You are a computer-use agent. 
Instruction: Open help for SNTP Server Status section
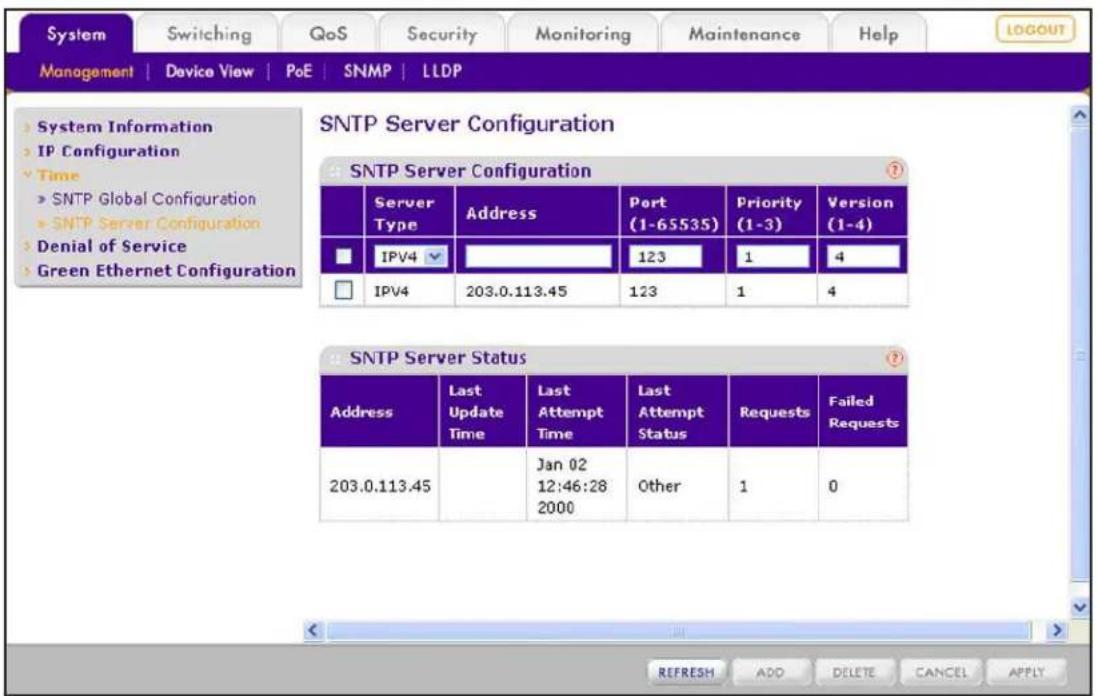894,359
